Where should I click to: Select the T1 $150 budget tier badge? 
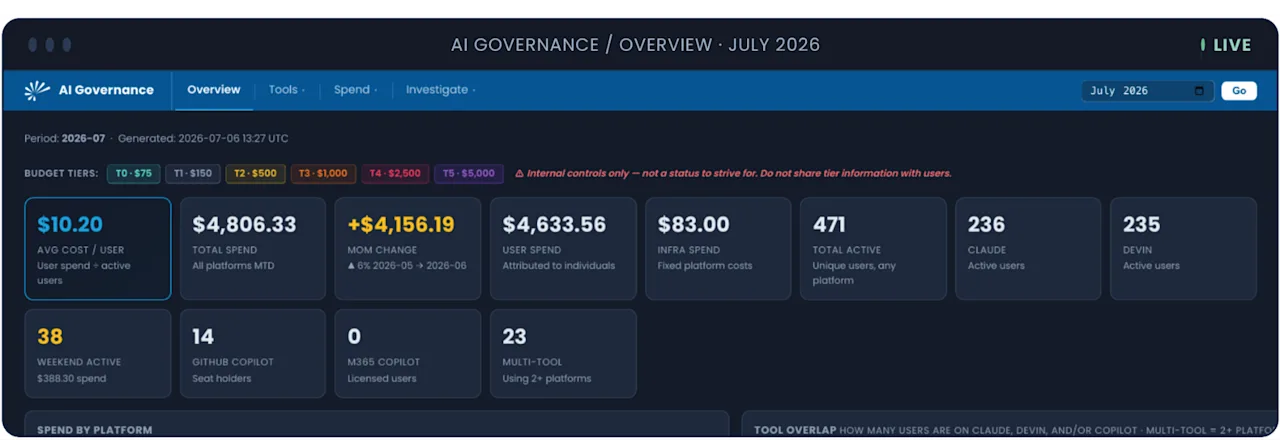(x=192, y=173)
